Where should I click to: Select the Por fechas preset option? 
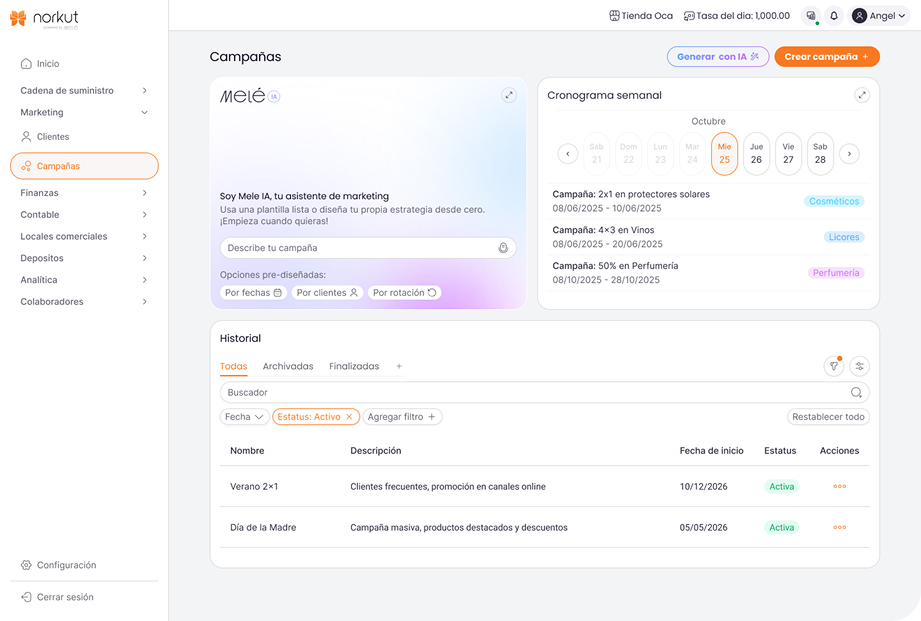(253, 293)
